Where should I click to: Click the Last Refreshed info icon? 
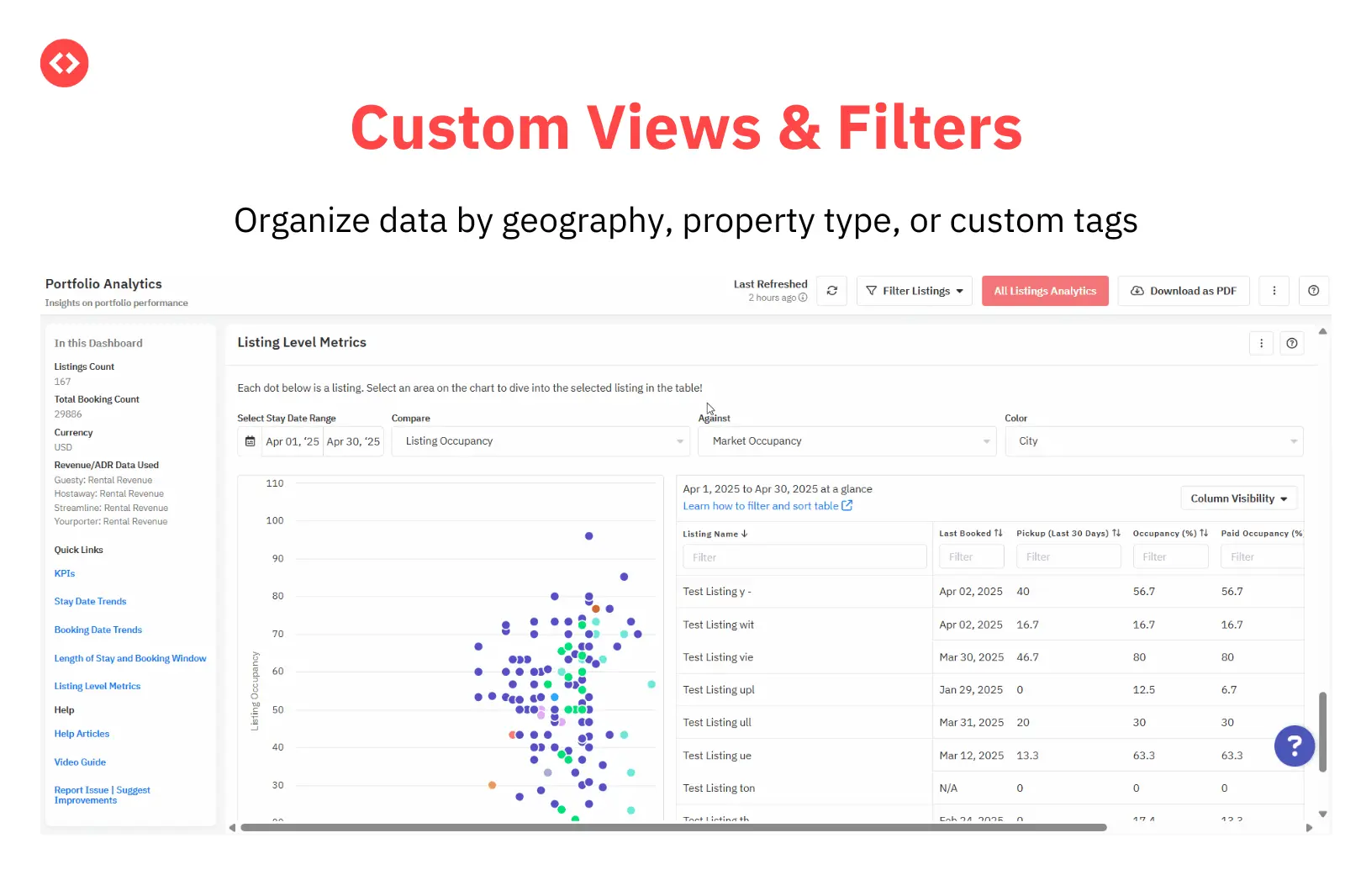803,298
